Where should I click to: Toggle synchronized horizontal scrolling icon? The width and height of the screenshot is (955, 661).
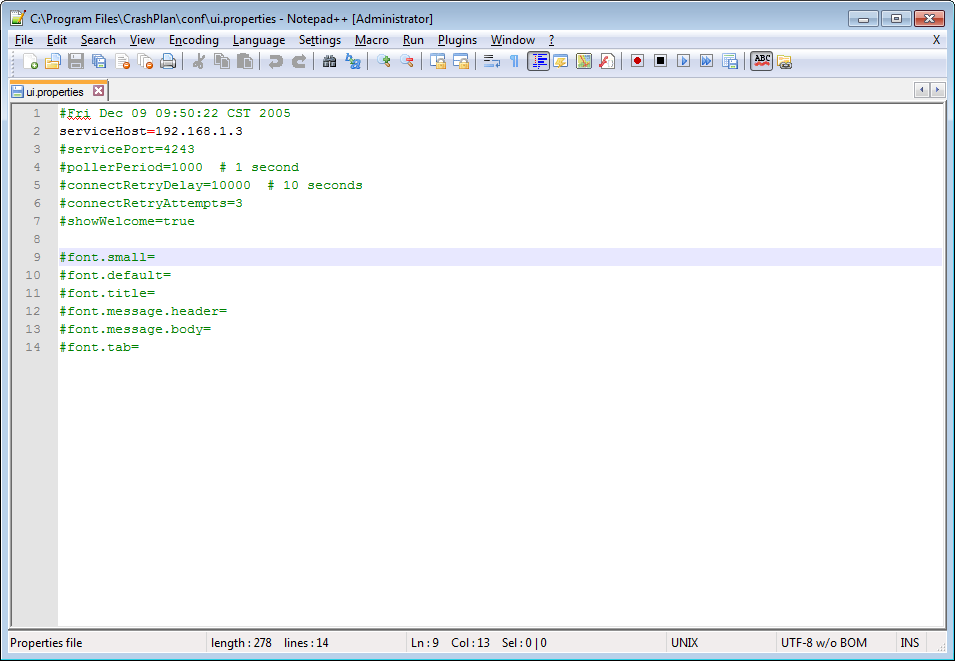[460, 62]
